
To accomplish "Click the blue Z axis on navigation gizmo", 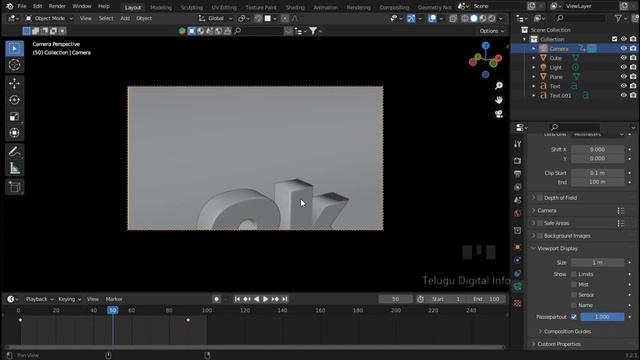I will coord(485,46).
